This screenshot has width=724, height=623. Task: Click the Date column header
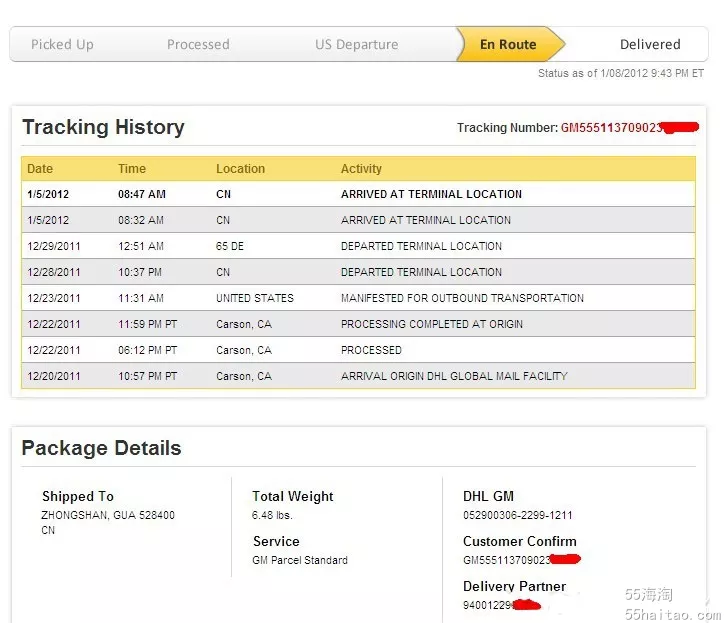click(x=40, y=169)
